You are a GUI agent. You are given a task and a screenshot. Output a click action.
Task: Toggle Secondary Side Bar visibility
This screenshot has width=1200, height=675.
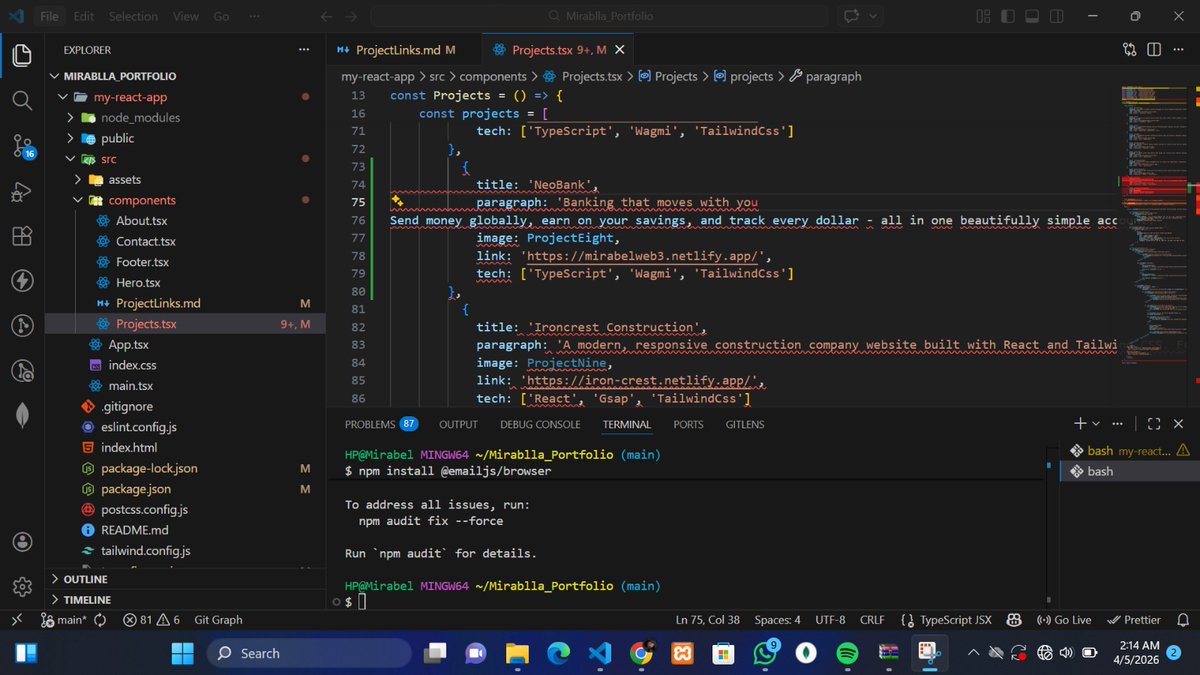[1058, 16]
